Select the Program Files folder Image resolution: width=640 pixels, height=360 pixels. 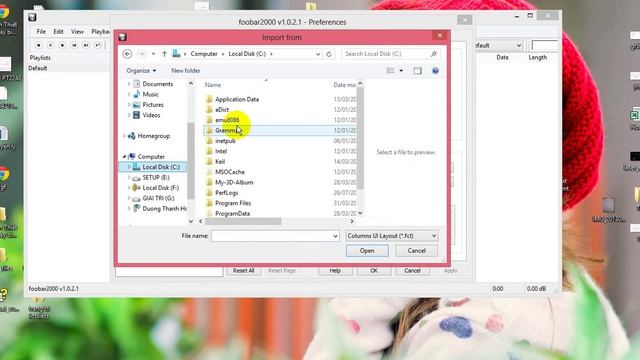233,203
